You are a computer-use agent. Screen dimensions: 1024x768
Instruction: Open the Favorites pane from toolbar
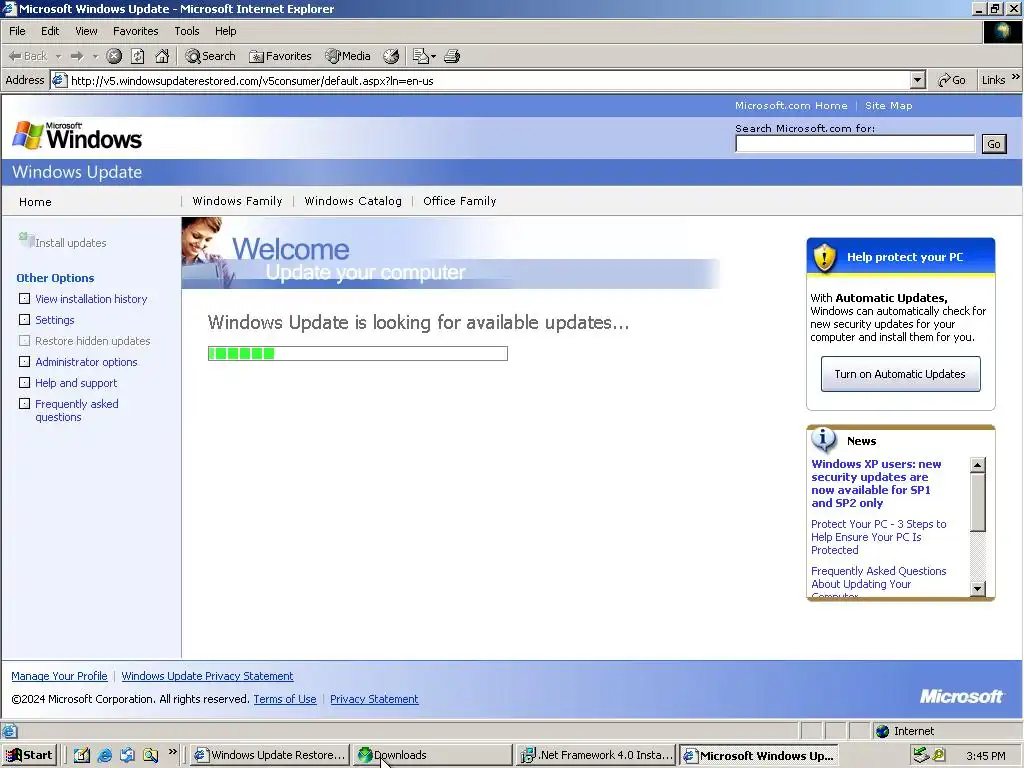pos(280,56)
